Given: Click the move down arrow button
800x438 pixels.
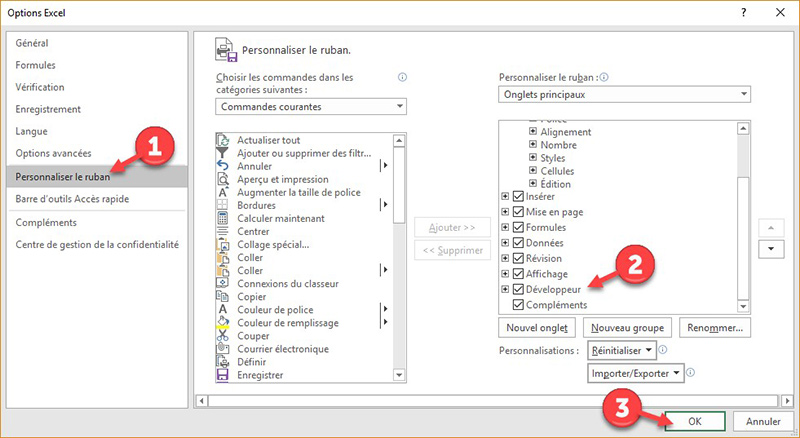Looking at the screenshot, I should point(771,249).
